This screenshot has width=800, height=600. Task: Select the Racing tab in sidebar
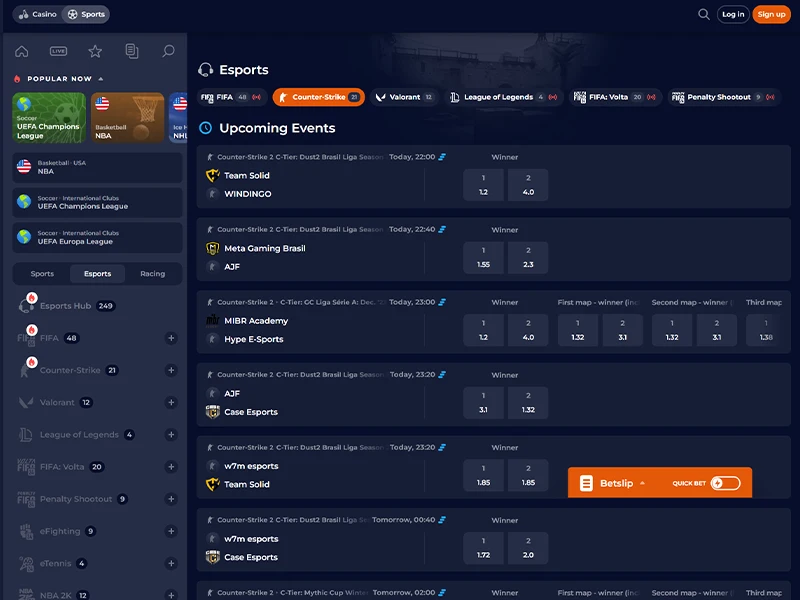tap(153, 273)
